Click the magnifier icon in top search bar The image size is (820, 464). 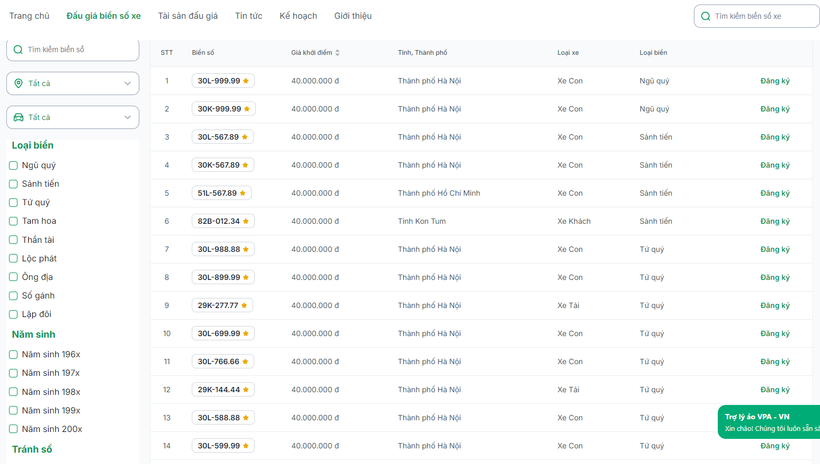coord(706,16)
